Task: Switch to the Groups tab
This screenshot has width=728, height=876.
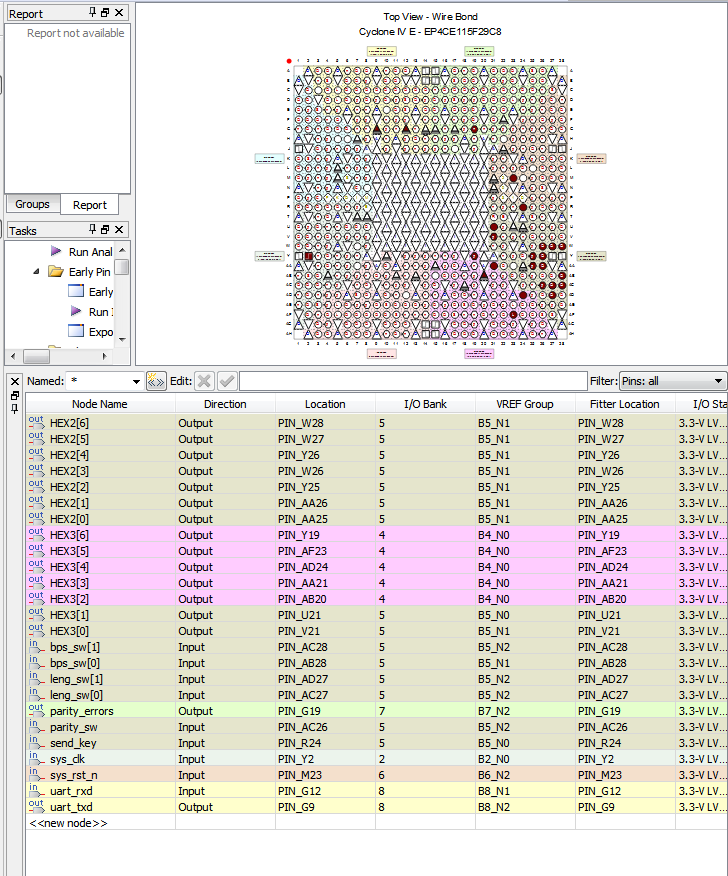Action: click(x=32, y=204)
